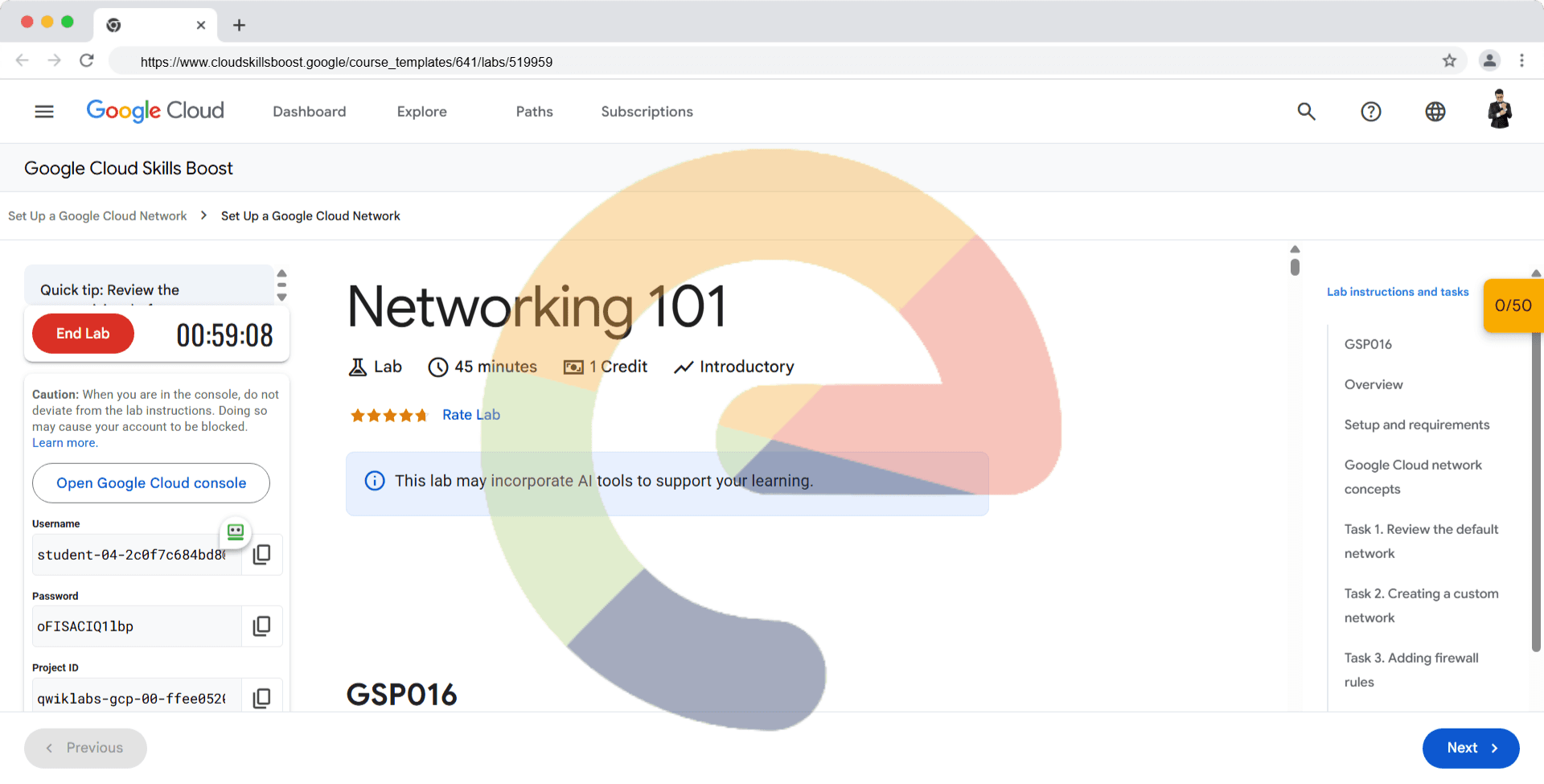
Task: Open the Dashboard menu item
Action: click(309, 112)
